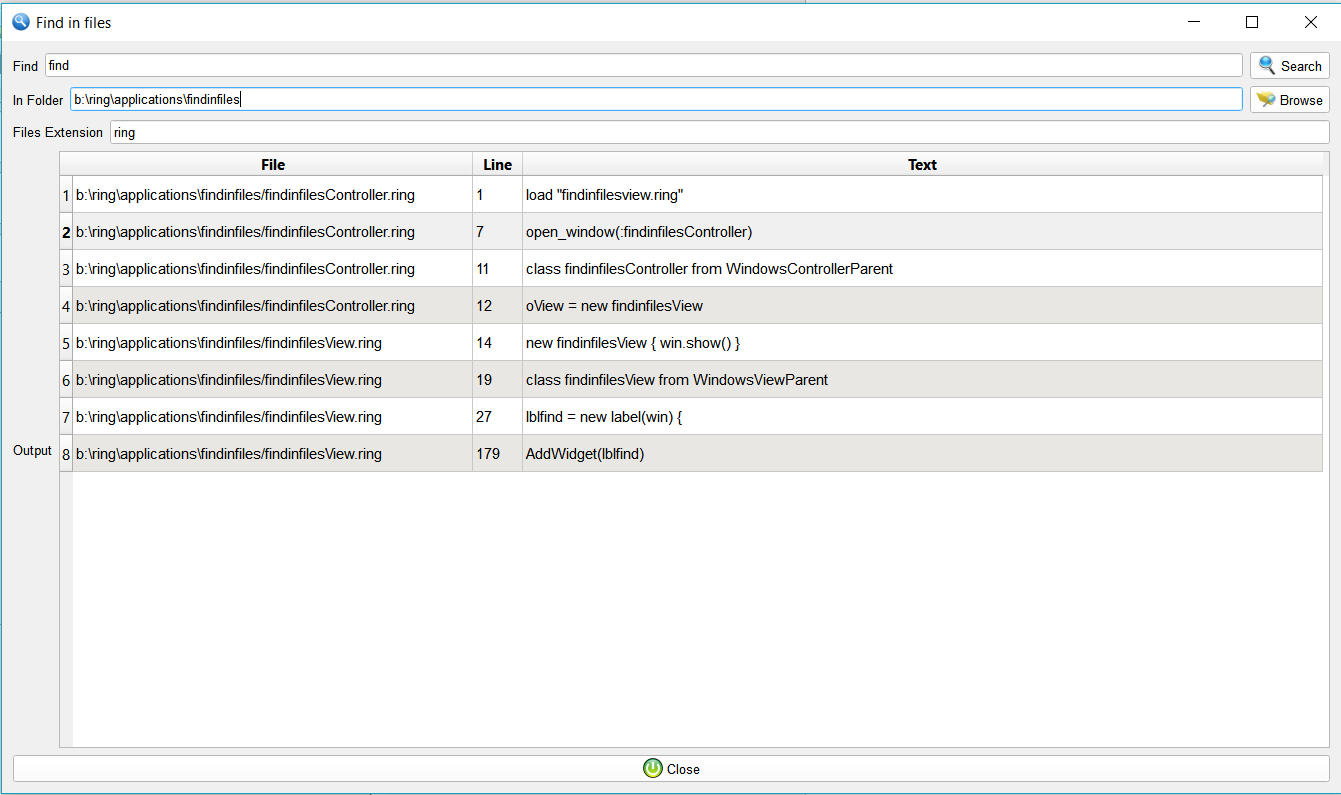Click the Close button text

683,769
